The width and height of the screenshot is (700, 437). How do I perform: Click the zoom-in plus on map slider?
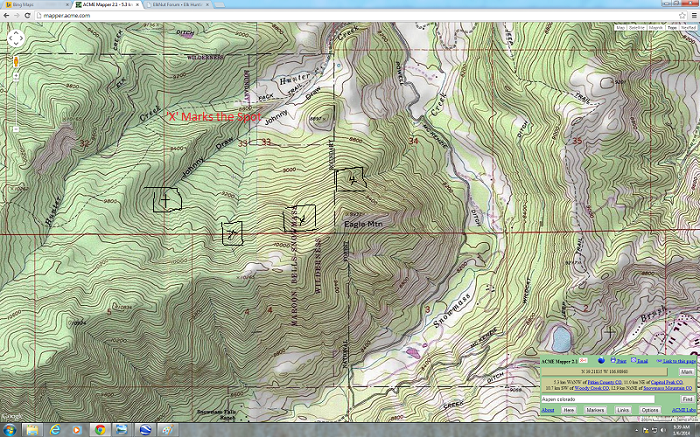click(x=16, y=76)
